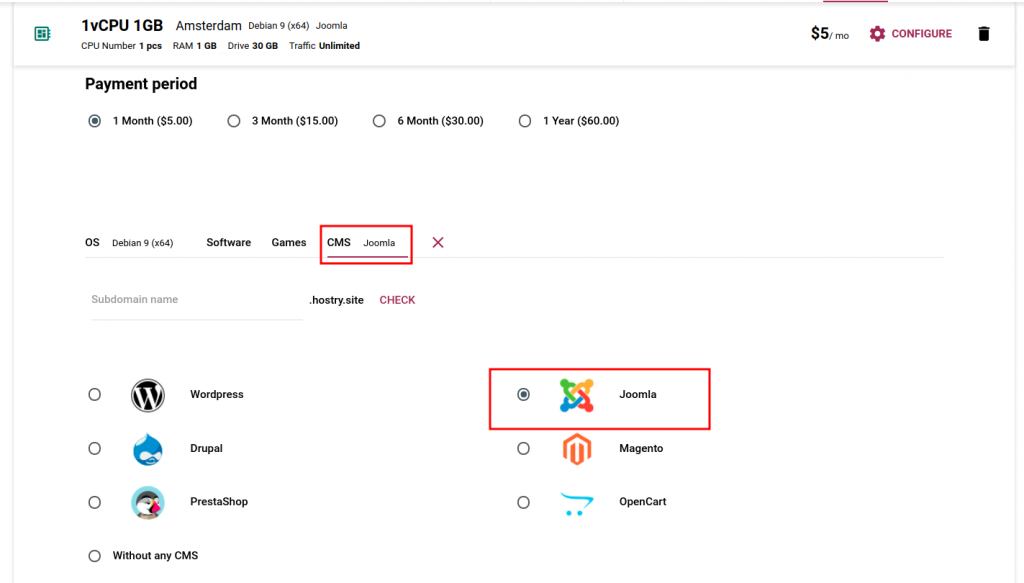Click the .hostry.site domain suffix
This screenshot has height=583, width=1024.
coord(336,300)
